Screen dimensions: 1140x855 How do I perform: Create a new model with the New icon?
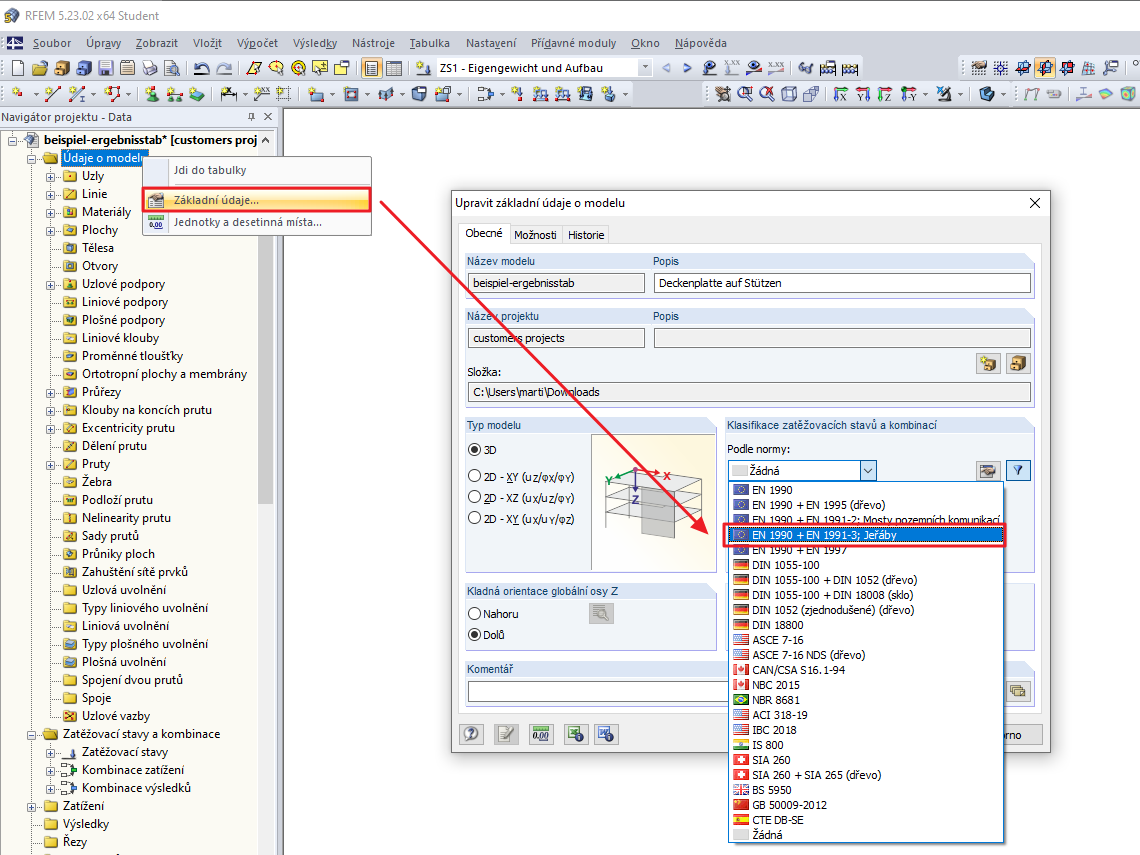pos(17,68)
